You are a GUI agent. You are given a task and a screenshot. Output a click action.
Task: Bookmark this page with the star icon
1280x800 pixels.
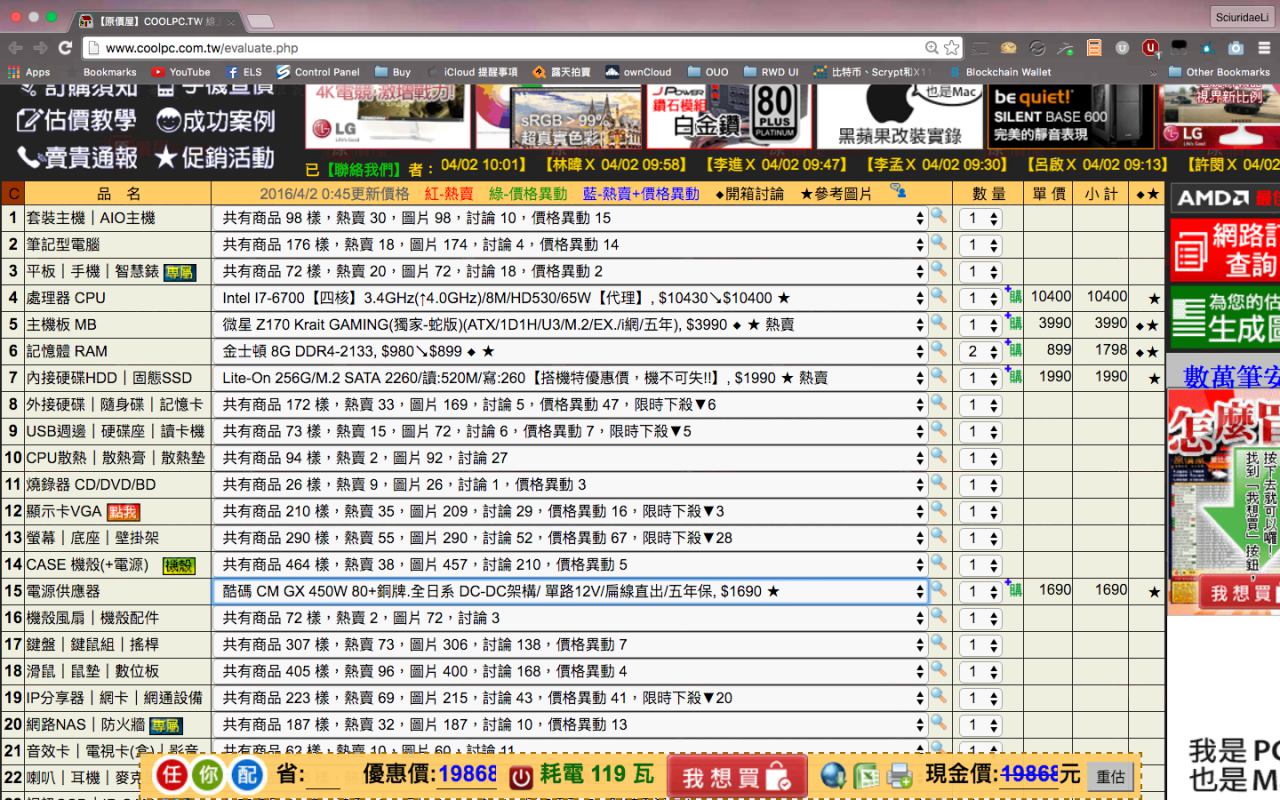(x=952, y=48)
